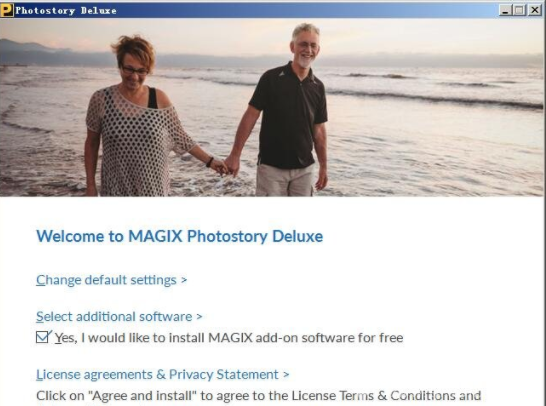This screenshot has width=546, height=406.
Task: Click the 'Yes, I would like to install' label
Action: [229, 338]
